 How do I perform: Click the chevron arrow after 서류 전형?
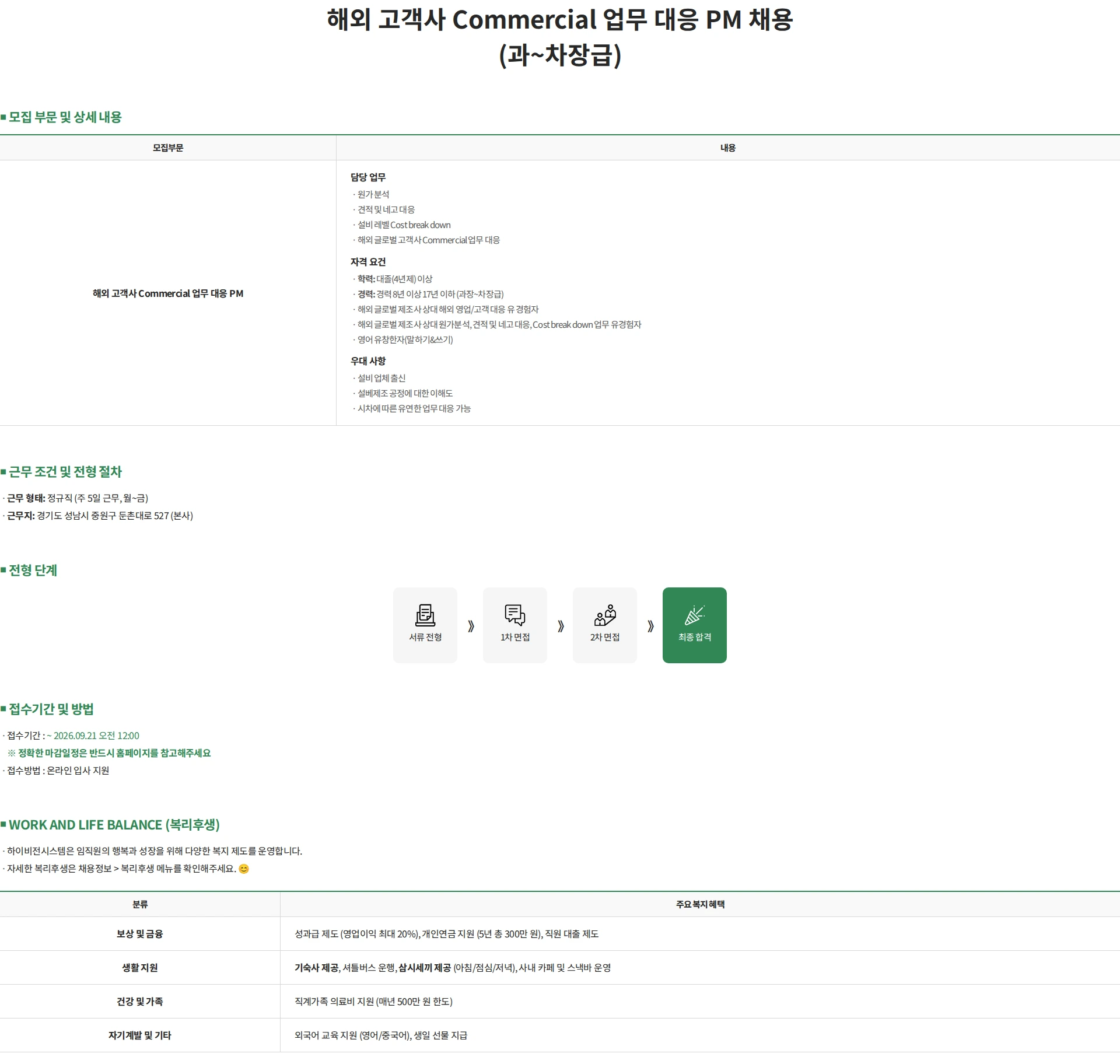tap(471, 626)
